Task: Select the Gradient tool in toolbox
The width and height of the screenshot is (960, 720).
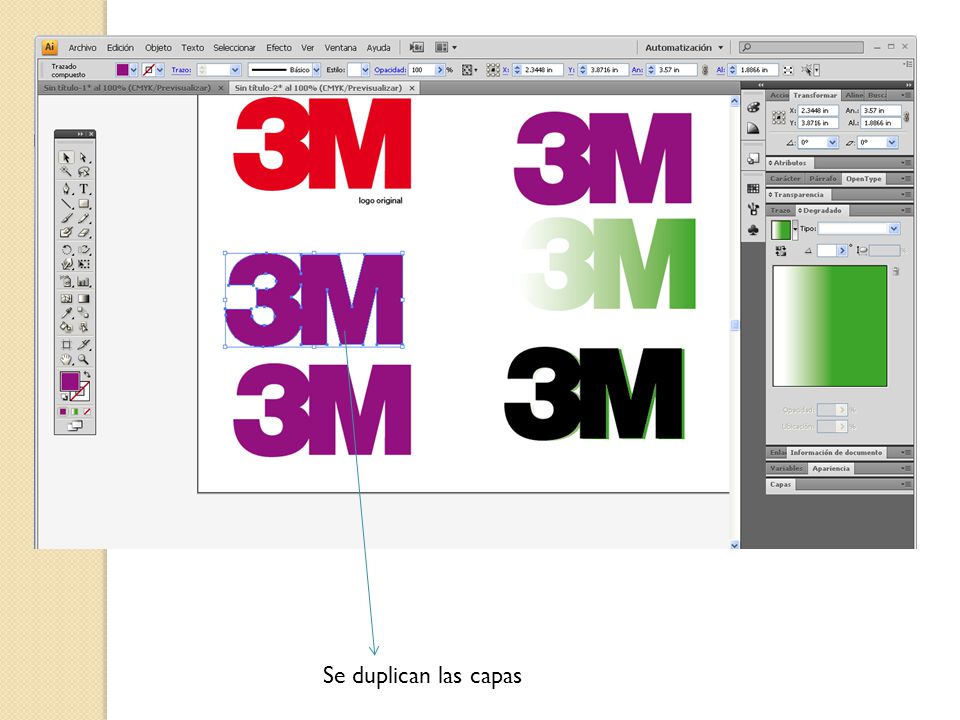Action: click(84, 299)
